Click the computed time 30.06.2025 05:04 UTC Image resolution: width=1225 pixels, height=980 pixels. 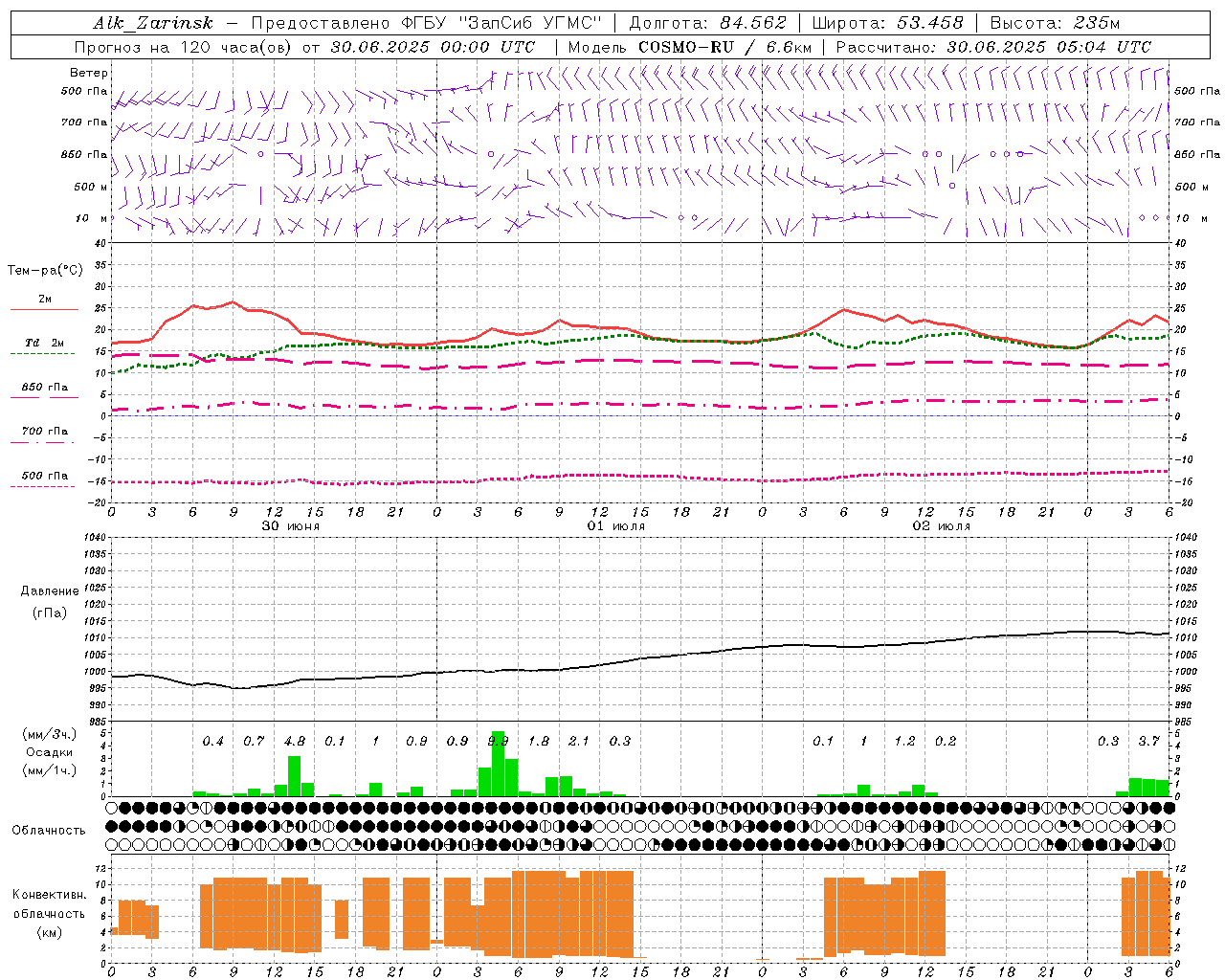tap(1049, 47)
